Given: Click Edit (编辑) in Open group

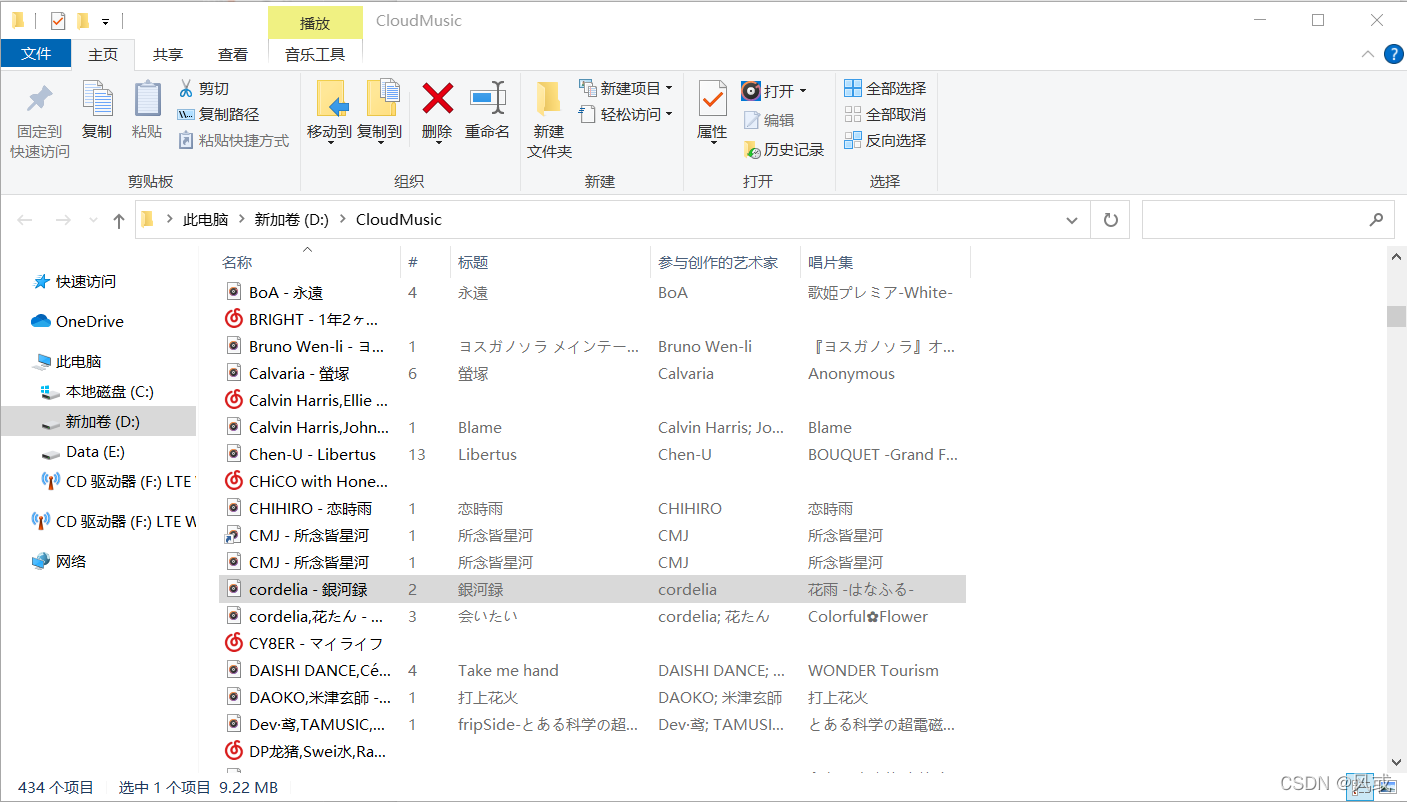Looking at the screenshot, I should click(768, 120).
